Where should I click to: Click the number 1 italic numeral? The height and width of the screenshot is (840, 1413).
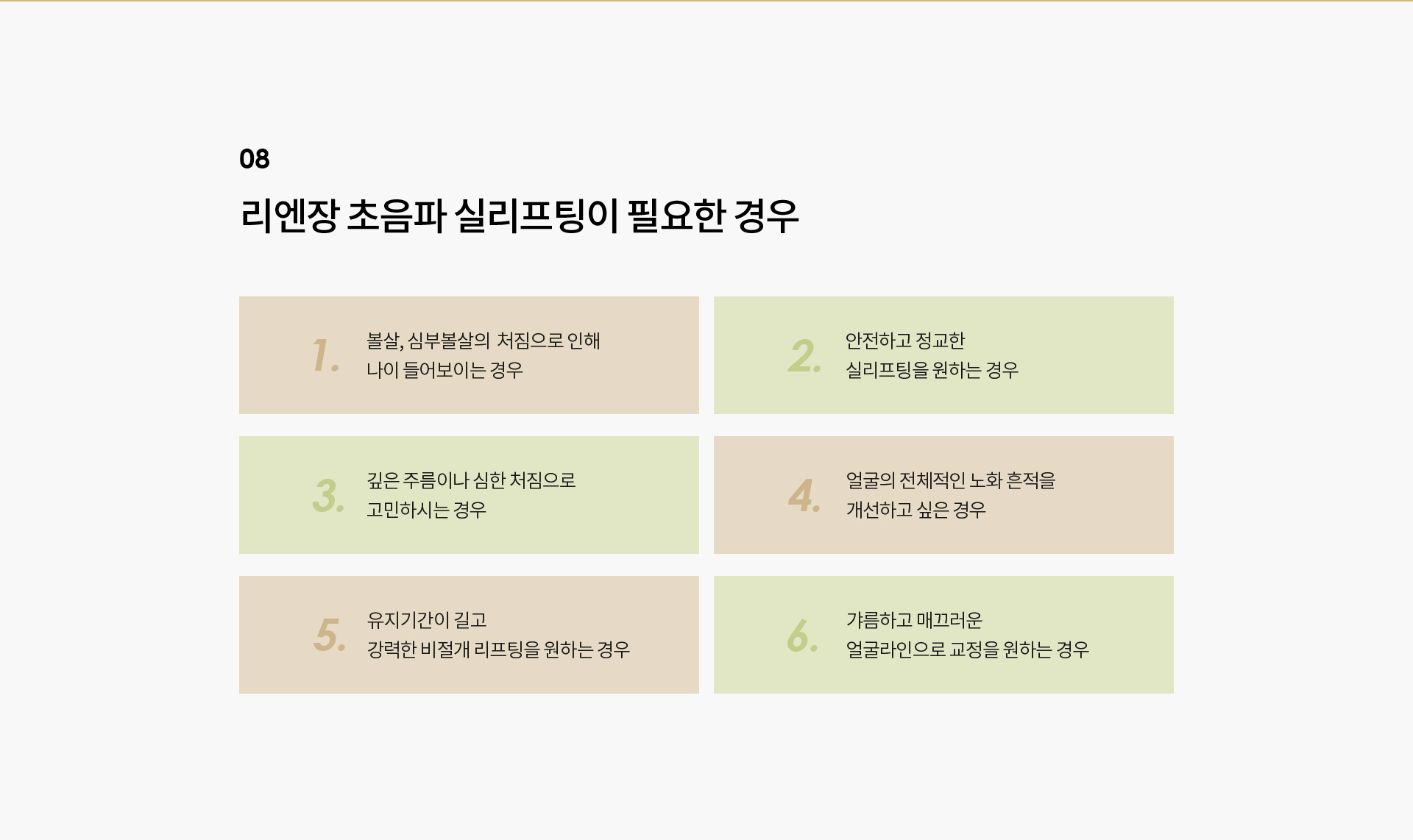(x=325, y=355)
